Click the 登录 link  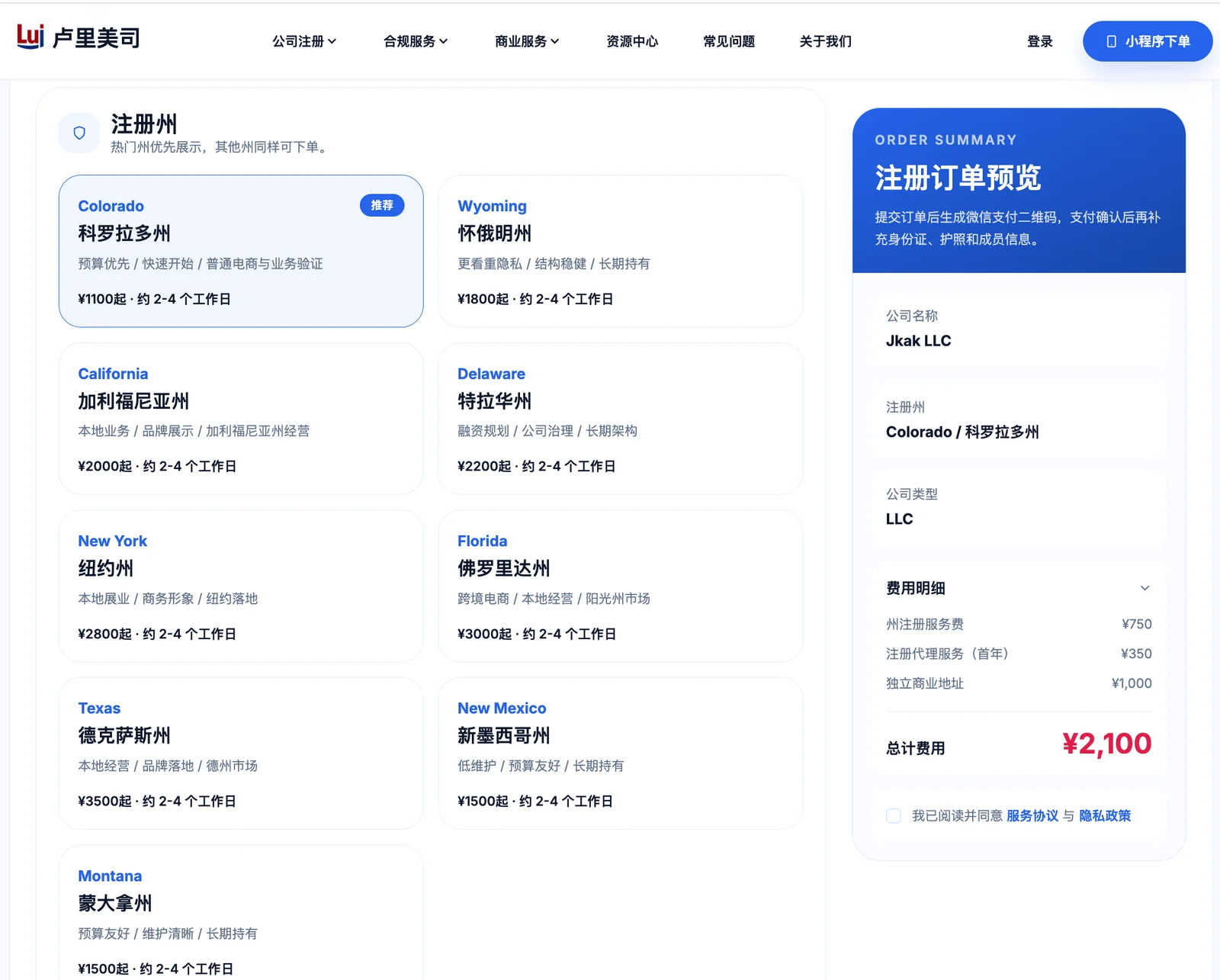tap(1040, 41)
